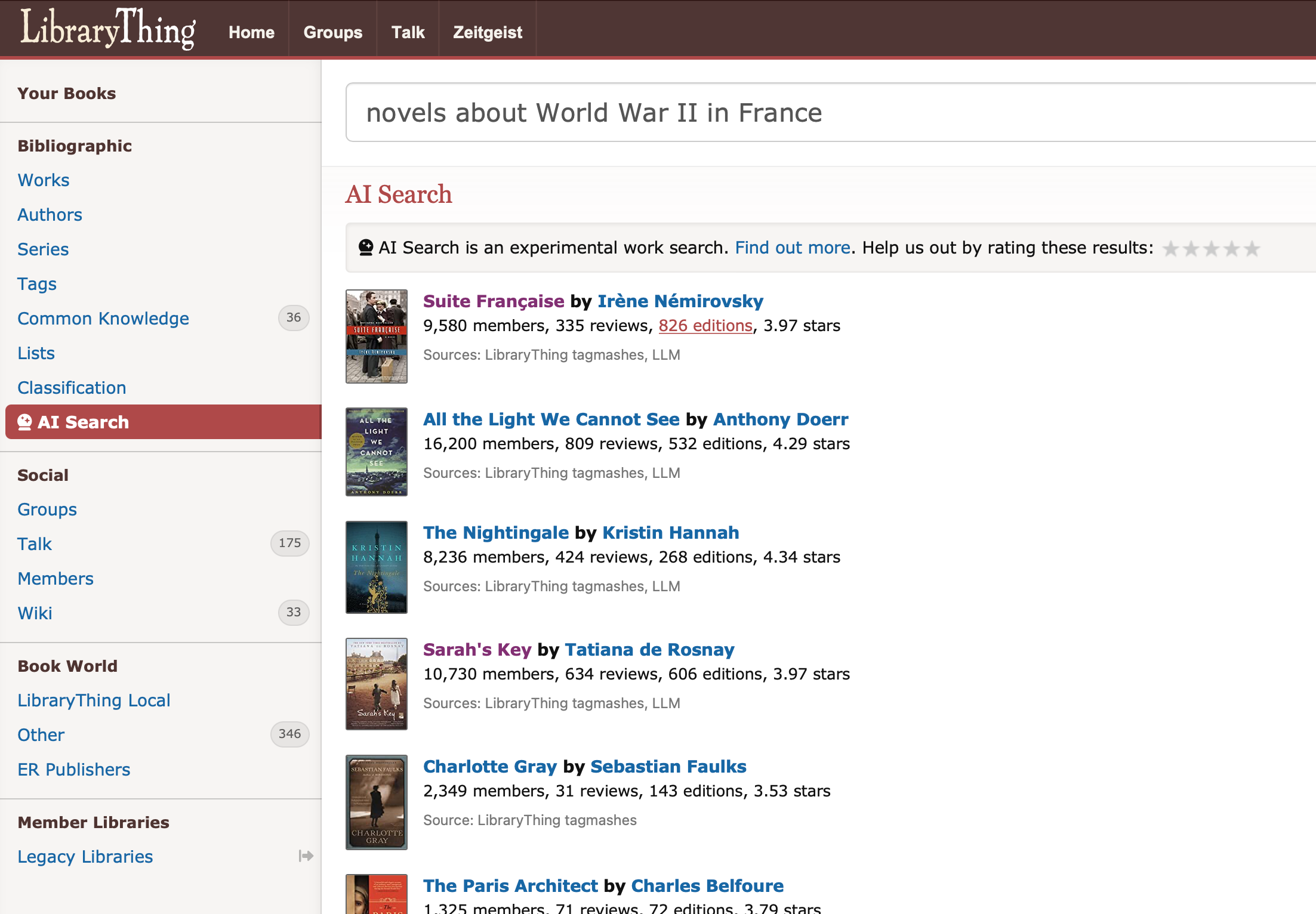
Task: Give the results a one-star rating
Action: 1170,248
